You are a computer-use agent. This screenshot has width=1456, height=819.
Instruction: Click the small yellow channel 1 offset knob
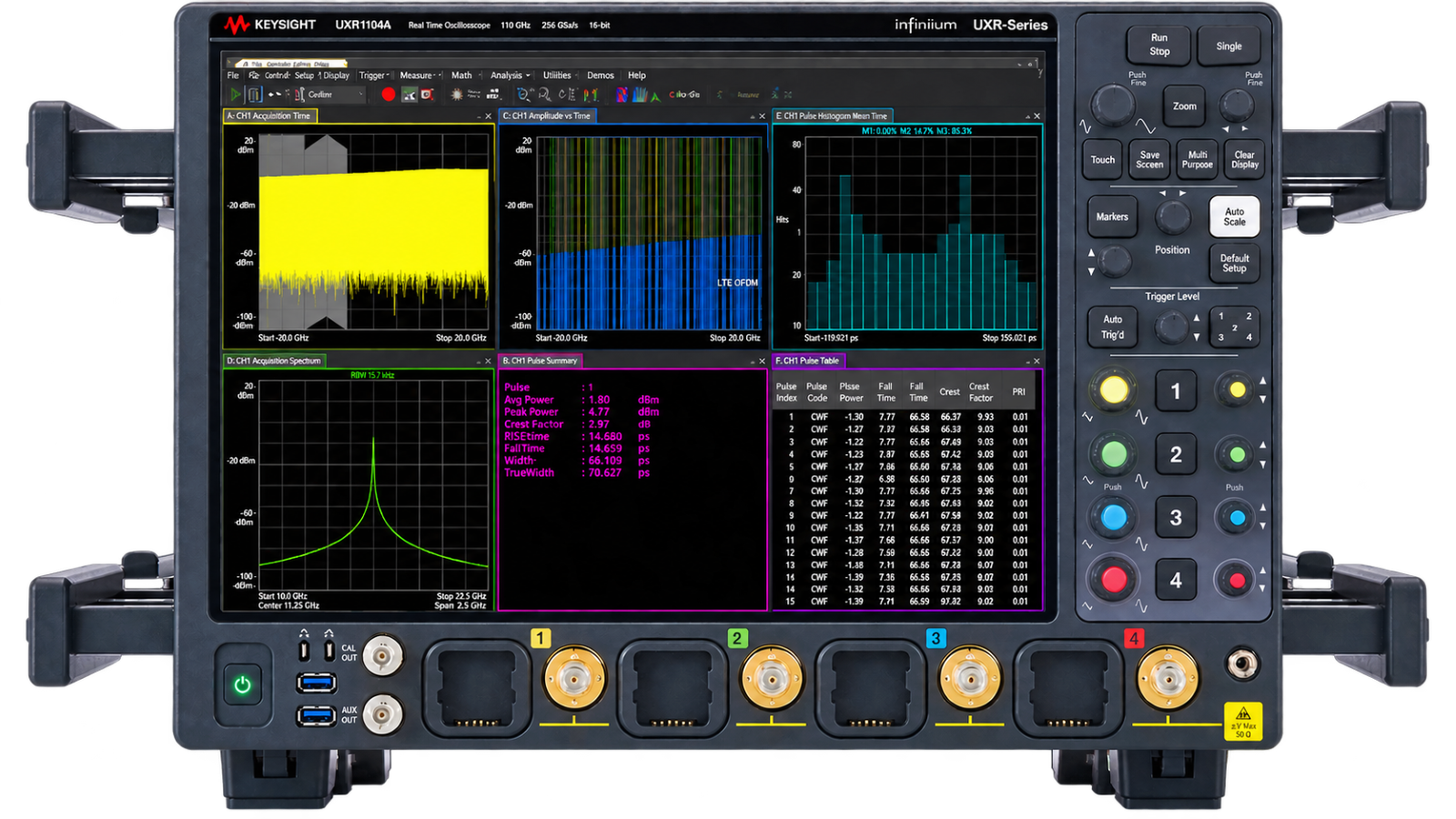(x=1236, y=390)
